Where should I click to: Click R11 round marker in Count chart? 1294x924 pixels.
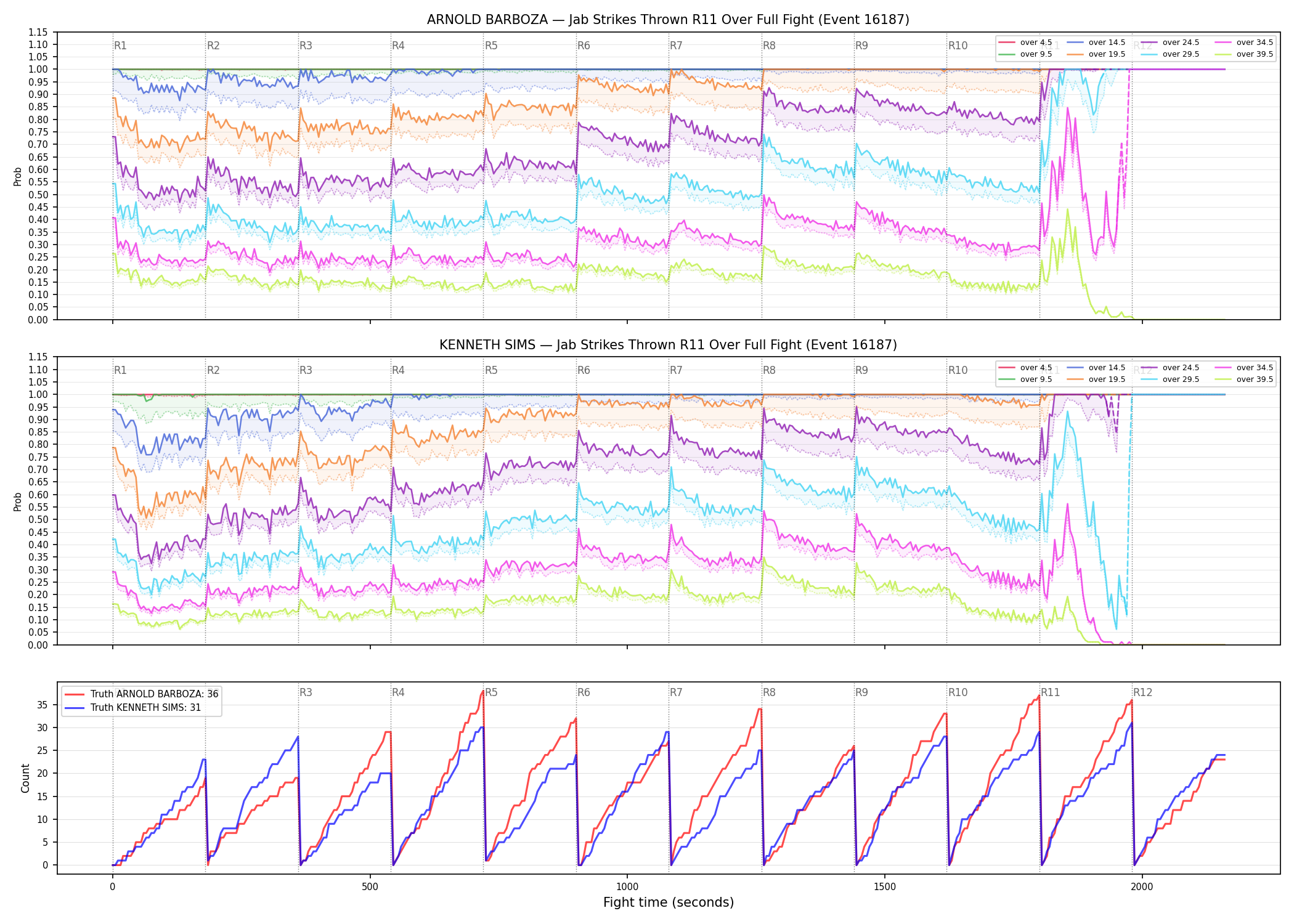(1051, 692)
